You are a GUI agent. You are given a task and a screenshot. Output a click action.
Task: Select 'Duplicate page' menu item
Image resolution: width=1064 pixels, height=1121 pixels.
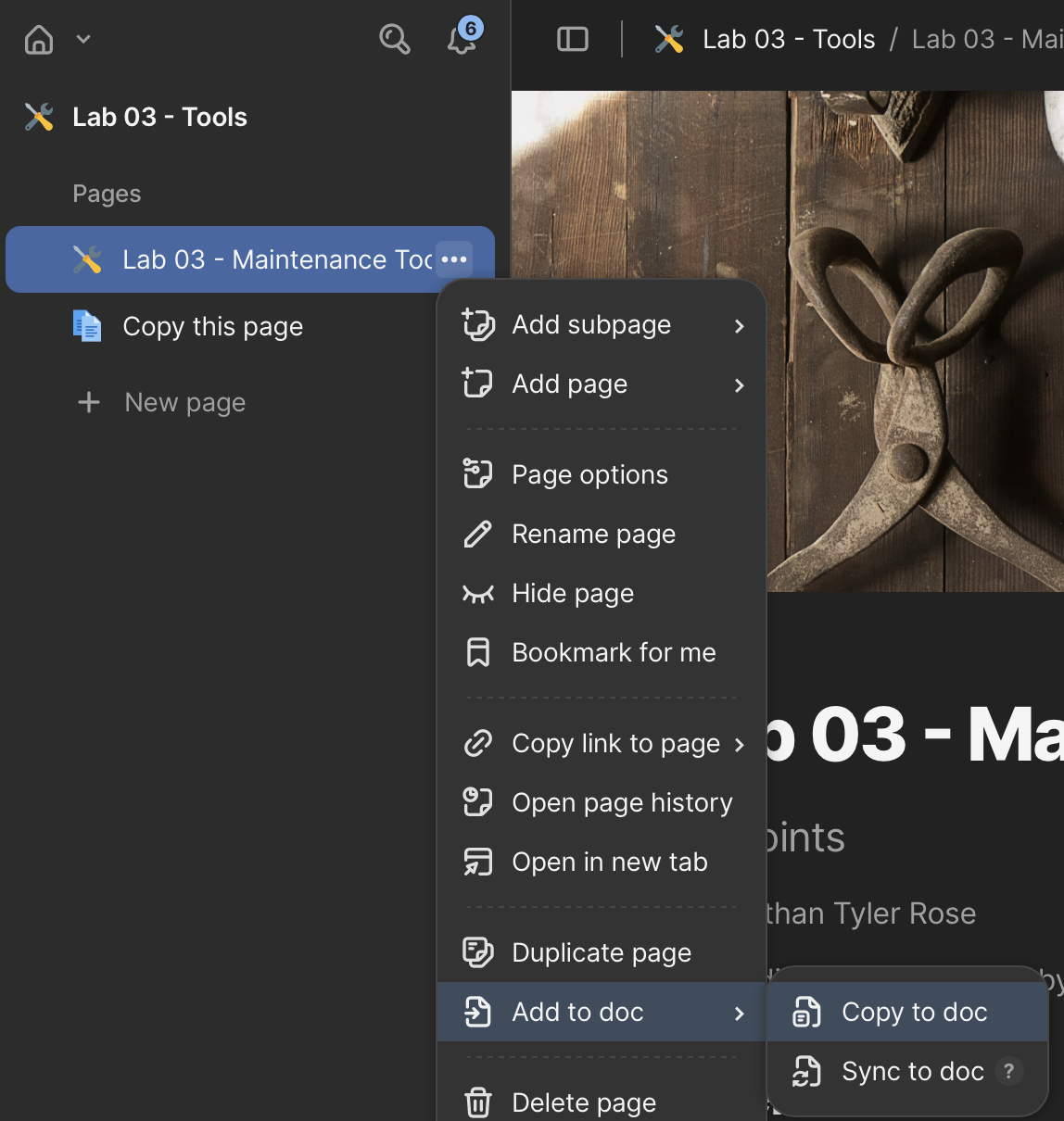[602, 952]
